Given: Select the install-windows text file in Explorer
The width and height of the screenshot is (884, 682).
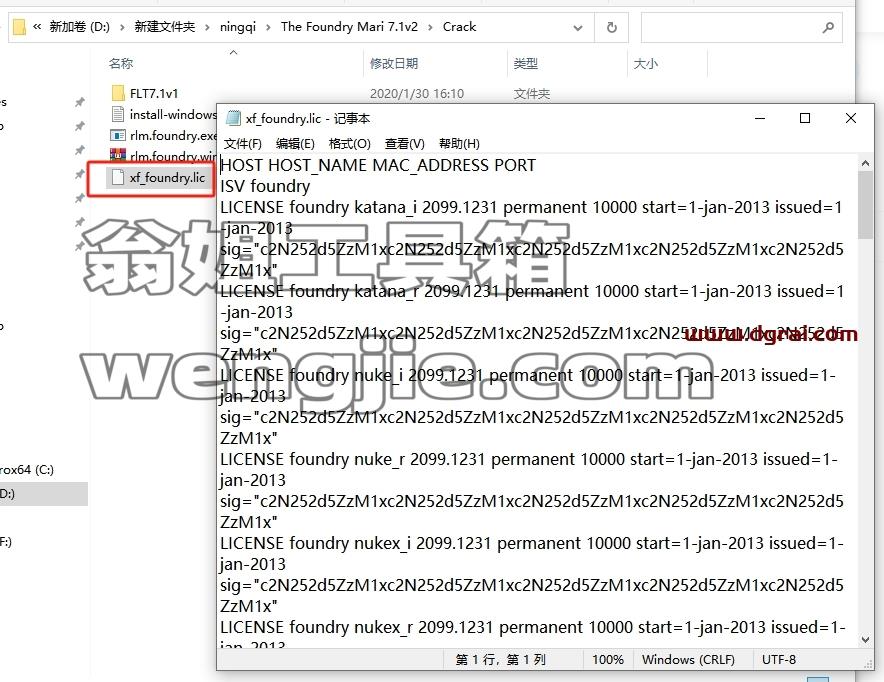Looking at the screenshot, I should [173, 114].
